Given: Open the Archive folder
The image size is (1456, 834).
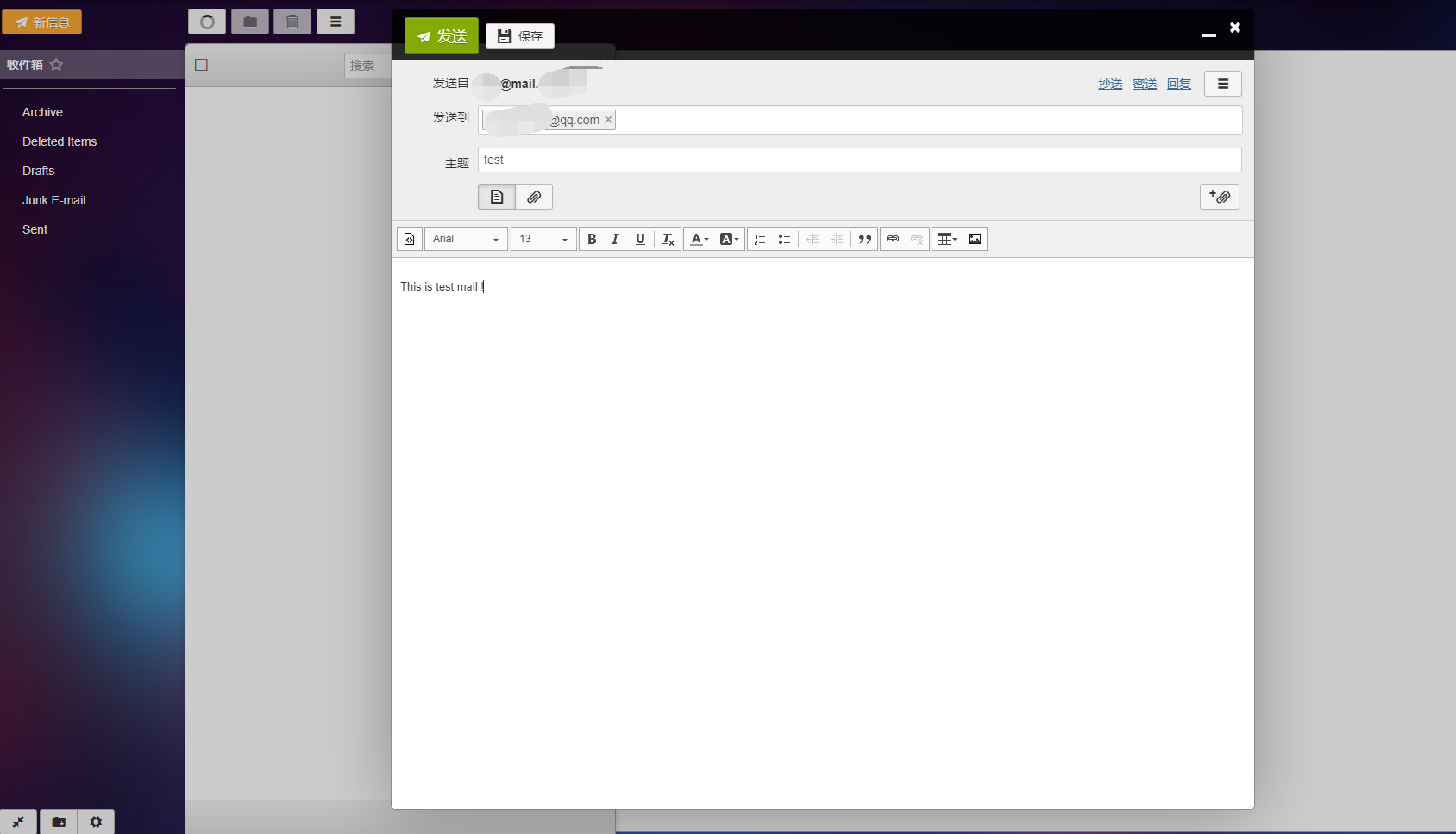Looking at the screenshot, I should [42, 112].
